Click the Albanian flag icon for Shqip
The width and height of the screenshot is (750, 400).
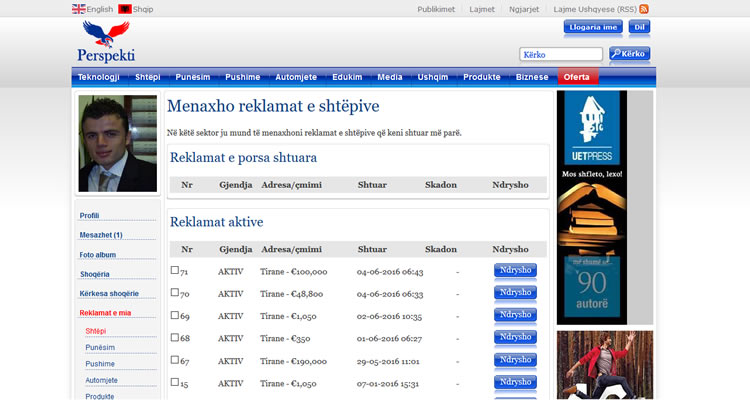(x=125, y=8)
